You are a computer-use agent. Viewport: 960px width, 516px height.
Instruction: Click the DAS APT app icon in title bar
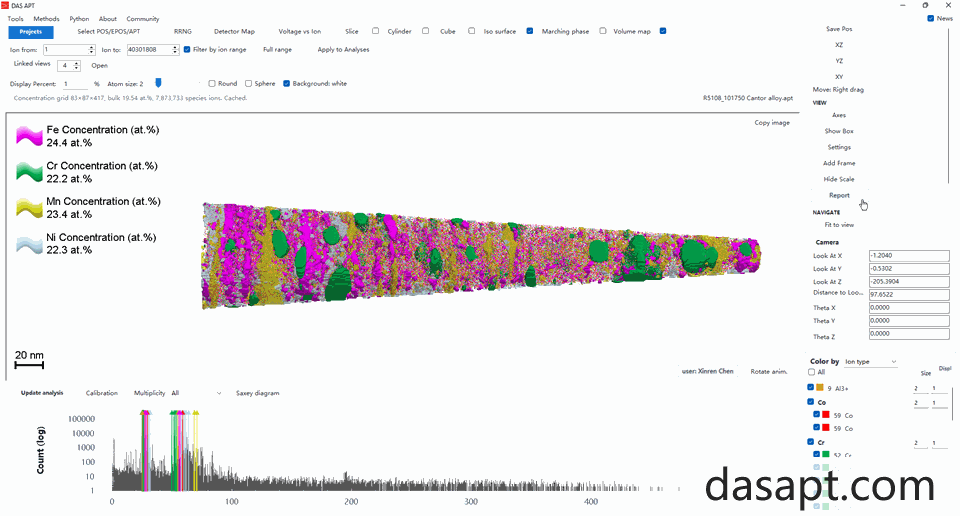coord(5,6)
